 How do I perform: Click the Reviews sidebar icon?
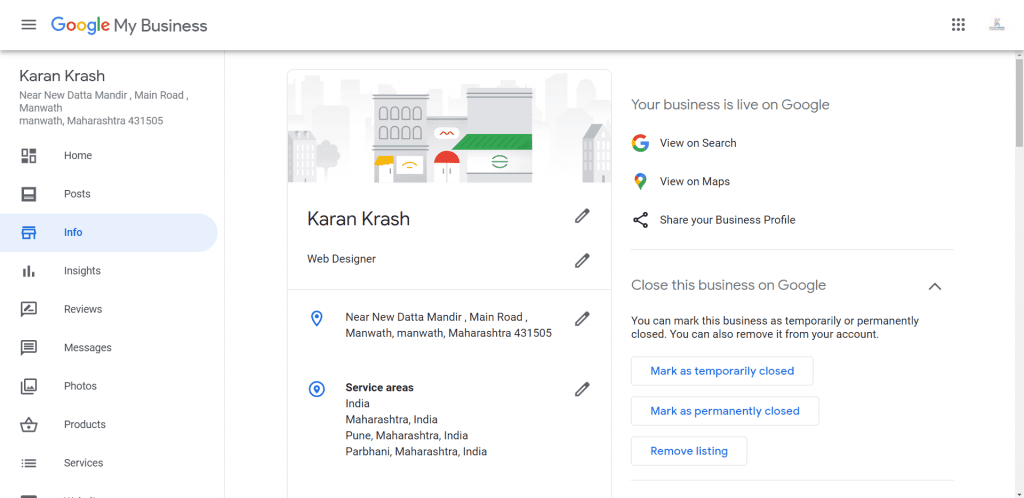point(29,309)
